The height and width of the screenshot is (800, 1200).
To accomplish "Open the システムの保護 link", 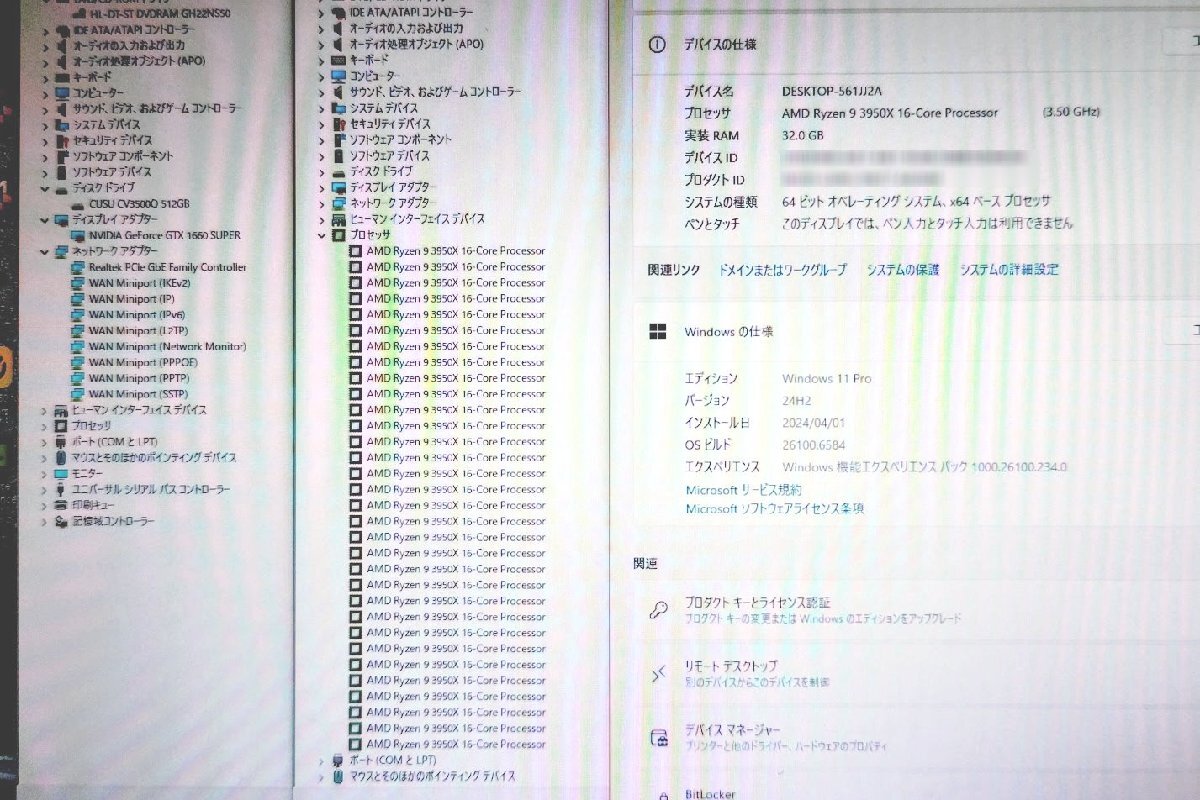I will click(x=903, y=270).
